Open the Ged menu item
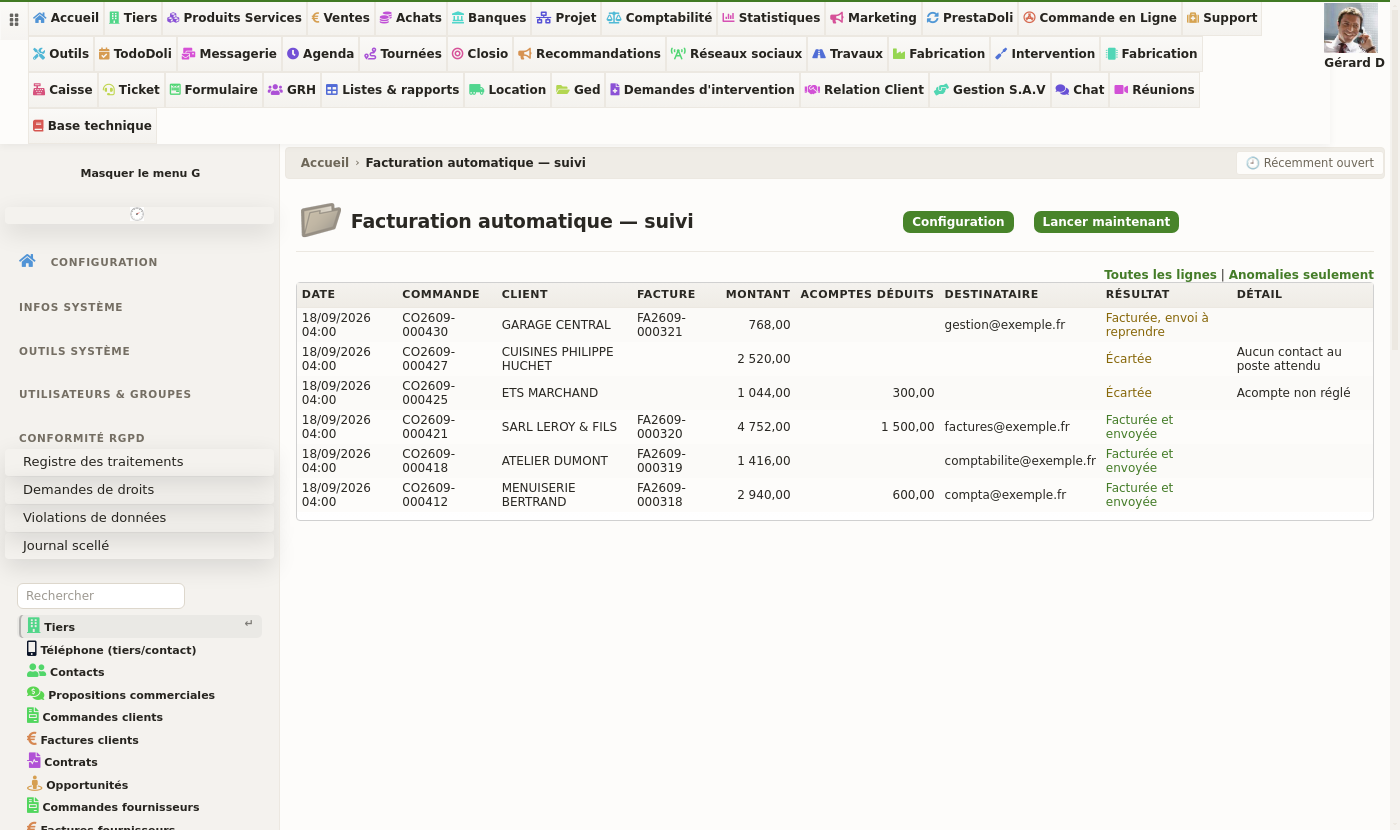This screenshot has height=830, width=1400. coord(578,90)
